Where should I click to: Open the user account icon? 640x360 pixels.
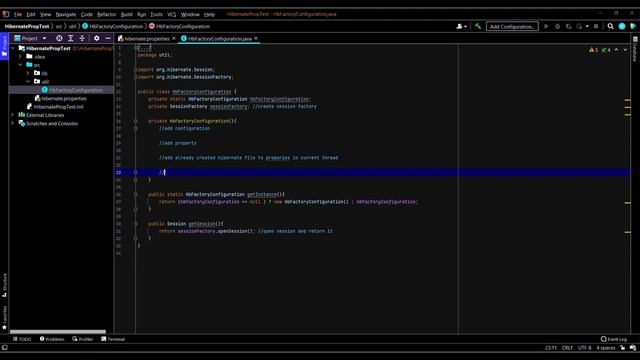(x=460, y=26)
